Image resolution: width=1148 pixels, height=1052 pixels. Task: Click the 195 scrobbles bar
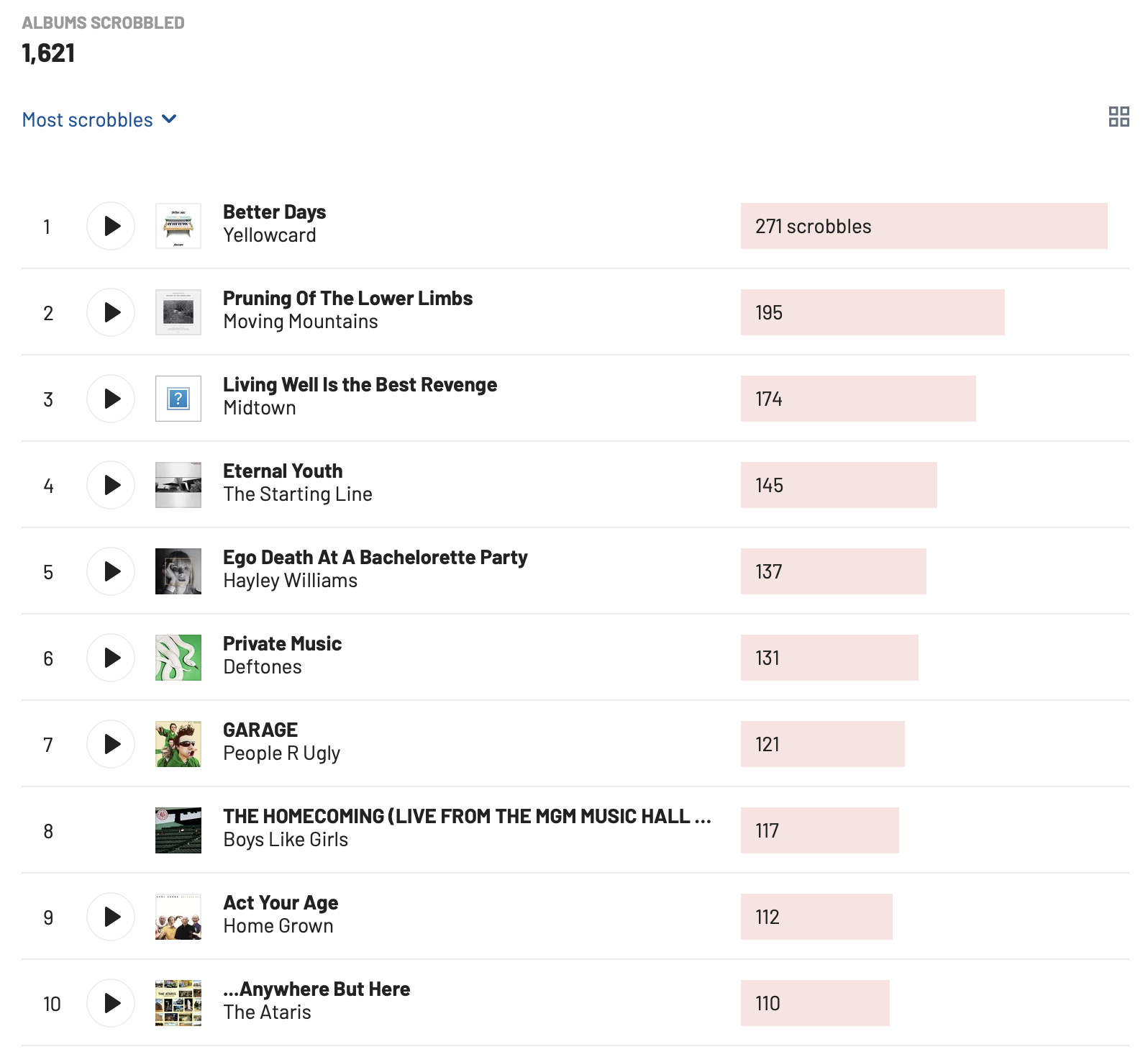click(x=872, y=312)
